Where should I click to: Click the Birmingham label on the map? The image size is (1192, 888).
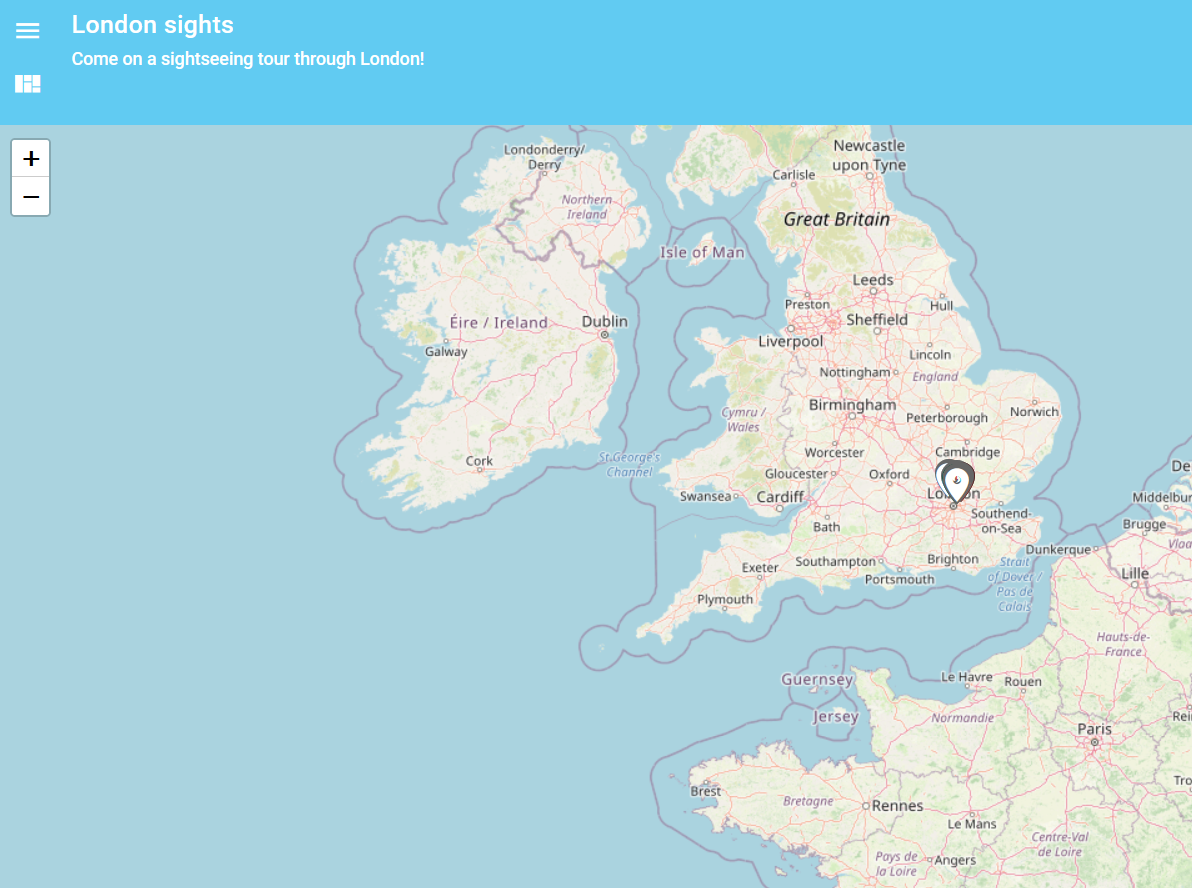pos(852,405)
